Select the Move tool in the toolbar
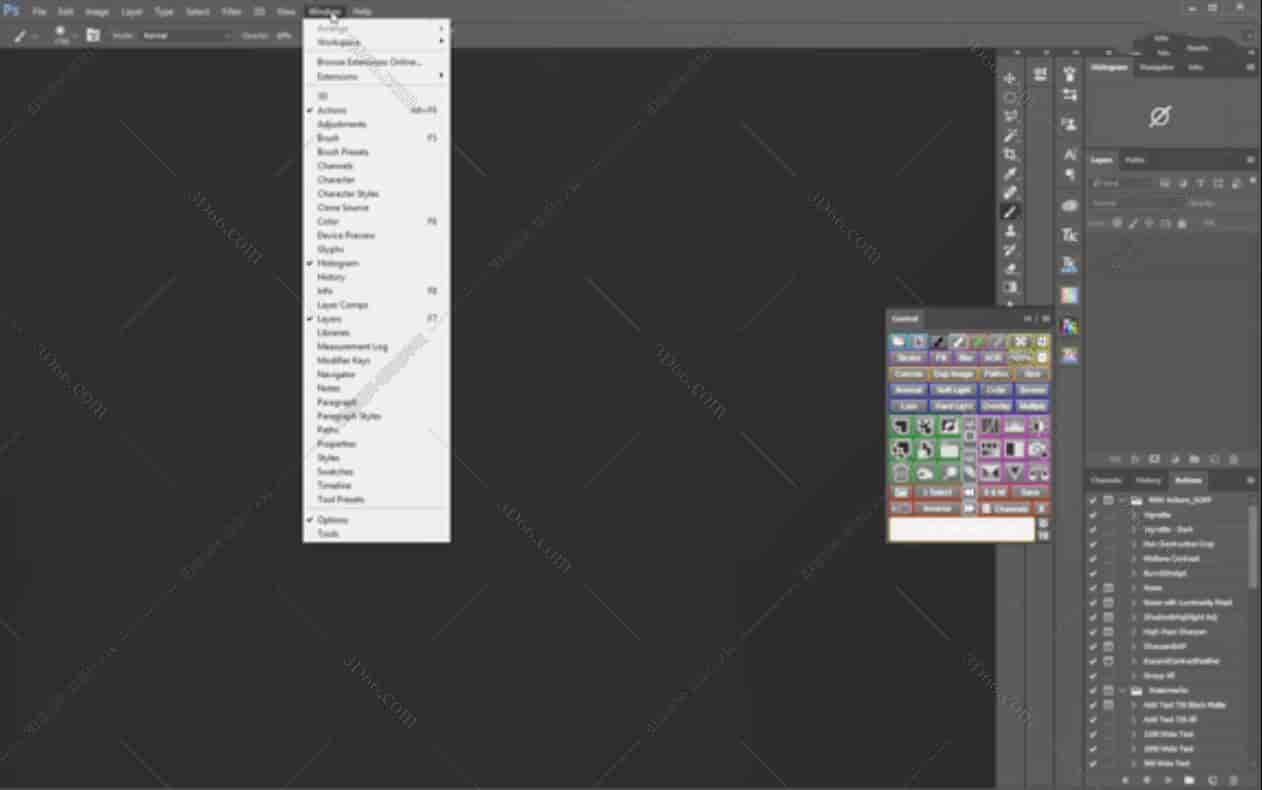 click(1010, 79)
